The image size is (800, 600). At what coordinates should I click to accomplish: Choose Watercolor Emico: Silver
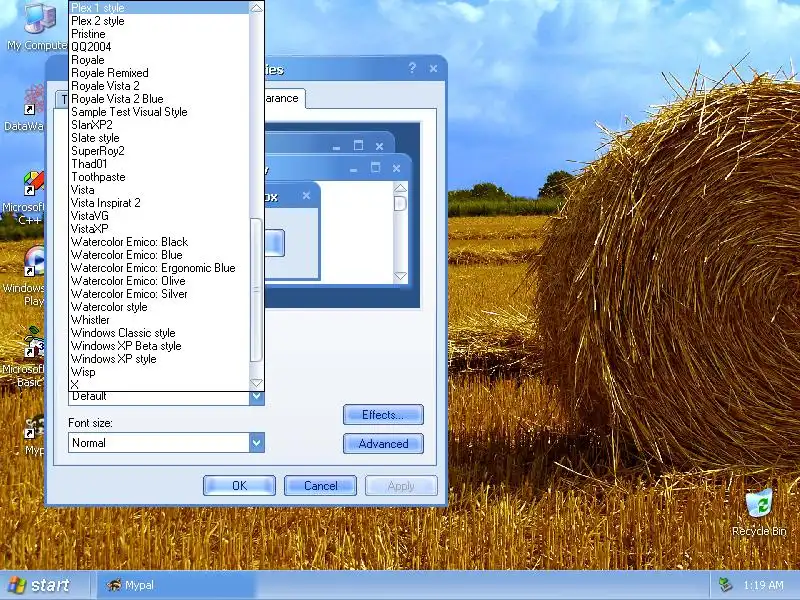click(x=159, y=294)
